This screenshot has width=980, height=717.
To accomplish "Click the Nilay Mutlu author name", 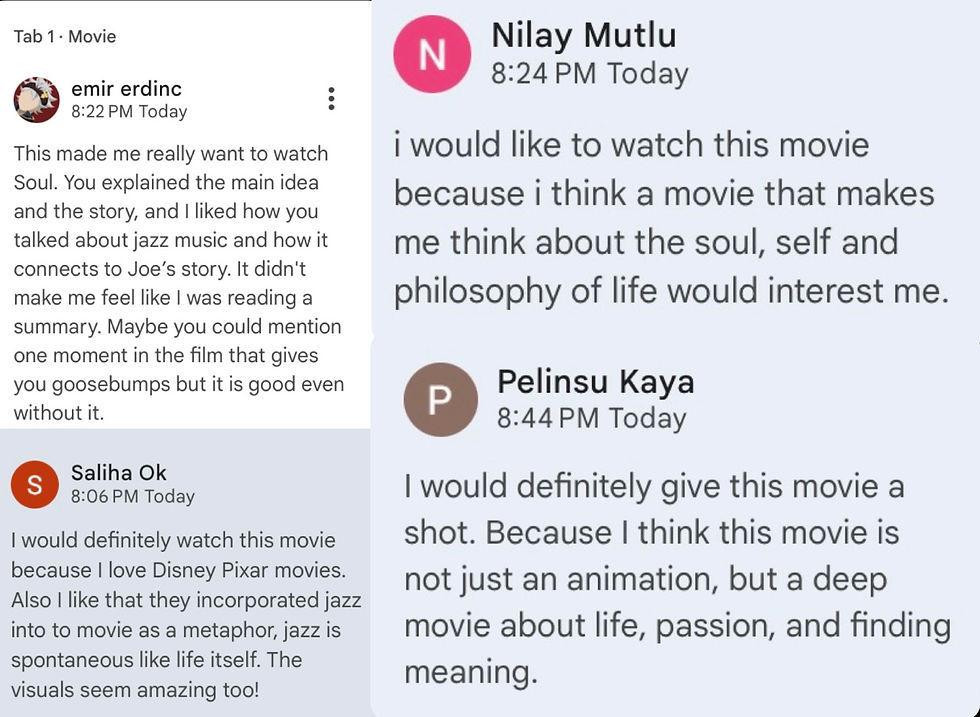I will (584, 36).
